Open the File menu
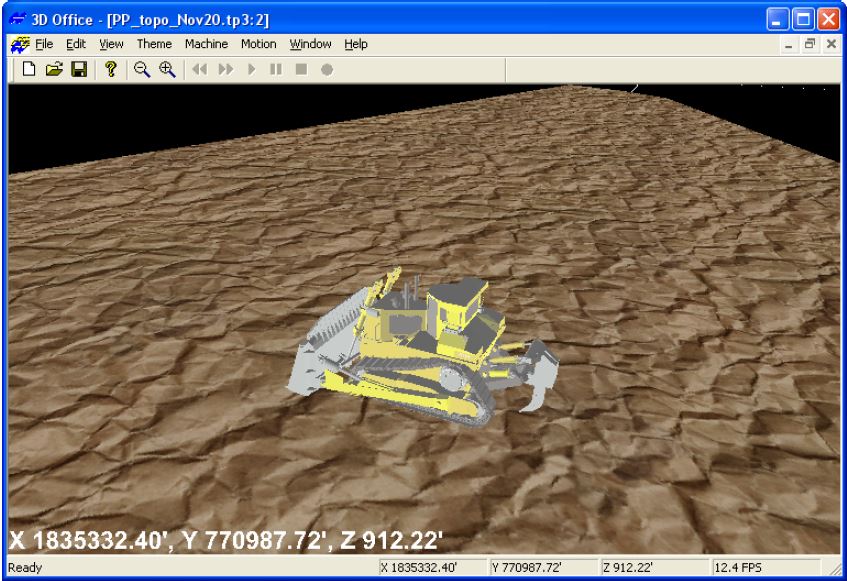 point(44,44)
